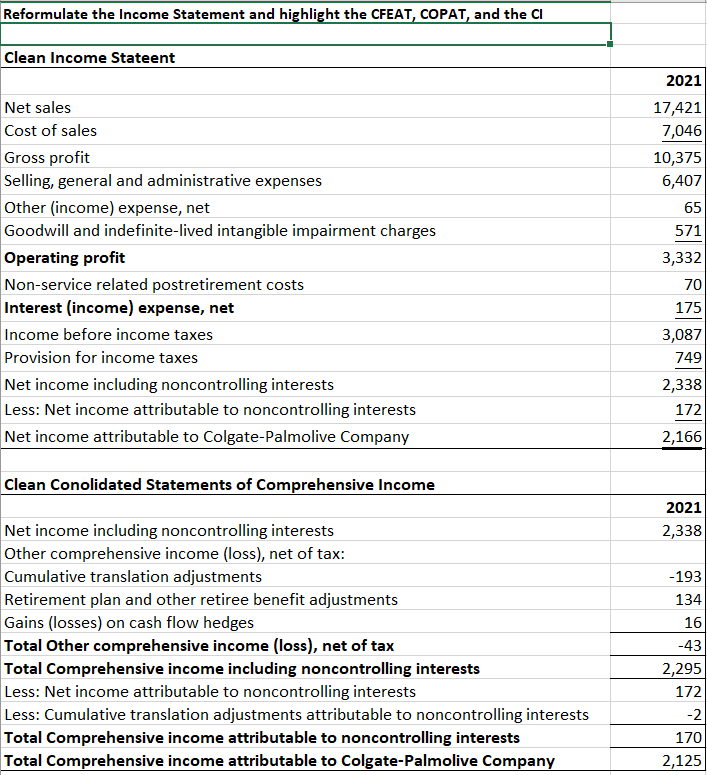Click the cash flow hedges value 16
The image size is (707, 775).
tap(658, 622)
